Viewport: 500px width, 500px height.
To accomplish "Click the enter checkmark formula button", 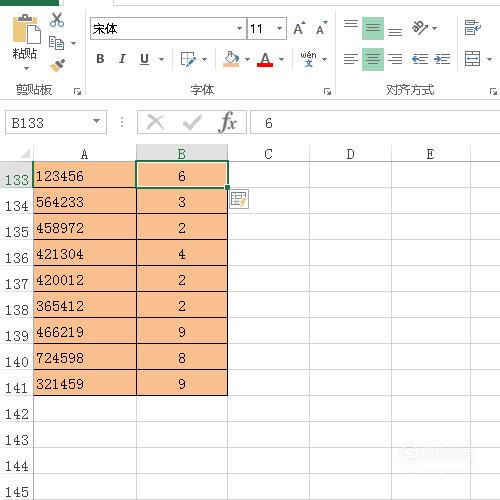I will [192, 122].
